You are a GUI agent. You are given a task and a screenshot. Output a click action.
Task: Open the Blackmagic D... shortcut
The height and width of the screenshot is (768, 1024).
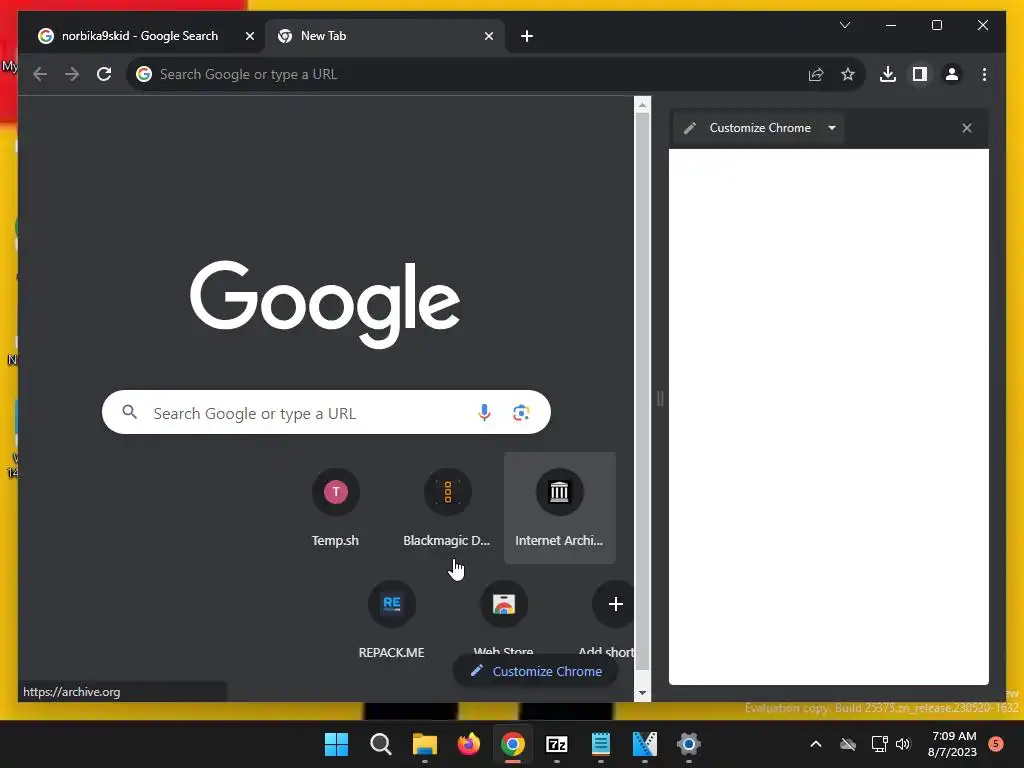pyautogui.click(x=447, y=508)
